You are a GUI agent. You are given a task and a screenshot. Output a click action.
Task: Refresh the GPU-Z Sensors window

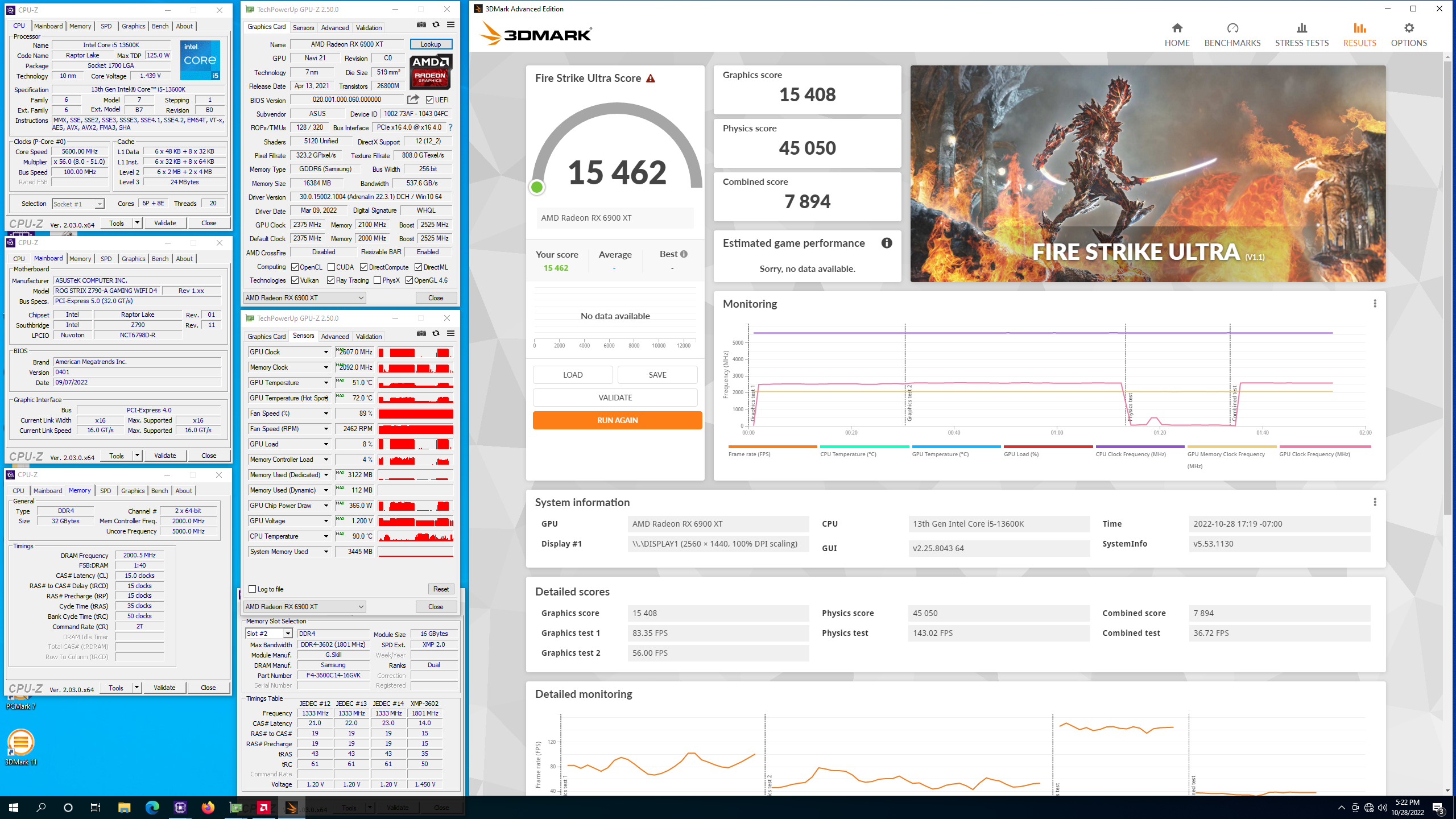(436, 334)
